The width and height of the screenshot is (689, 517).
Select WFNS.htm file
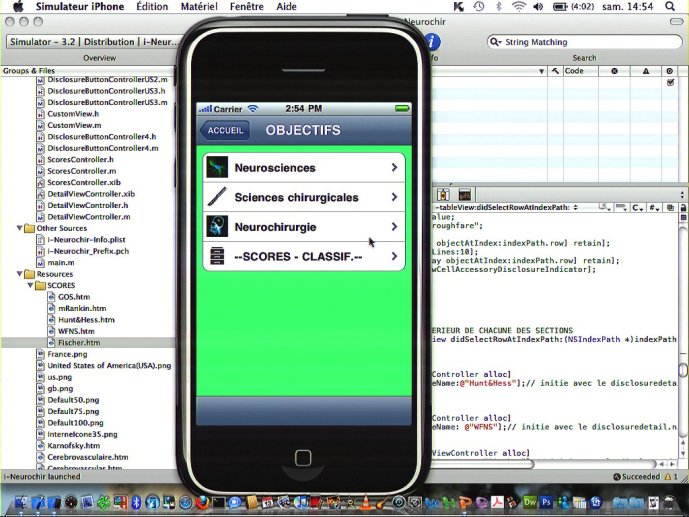(x=76, y=331)
